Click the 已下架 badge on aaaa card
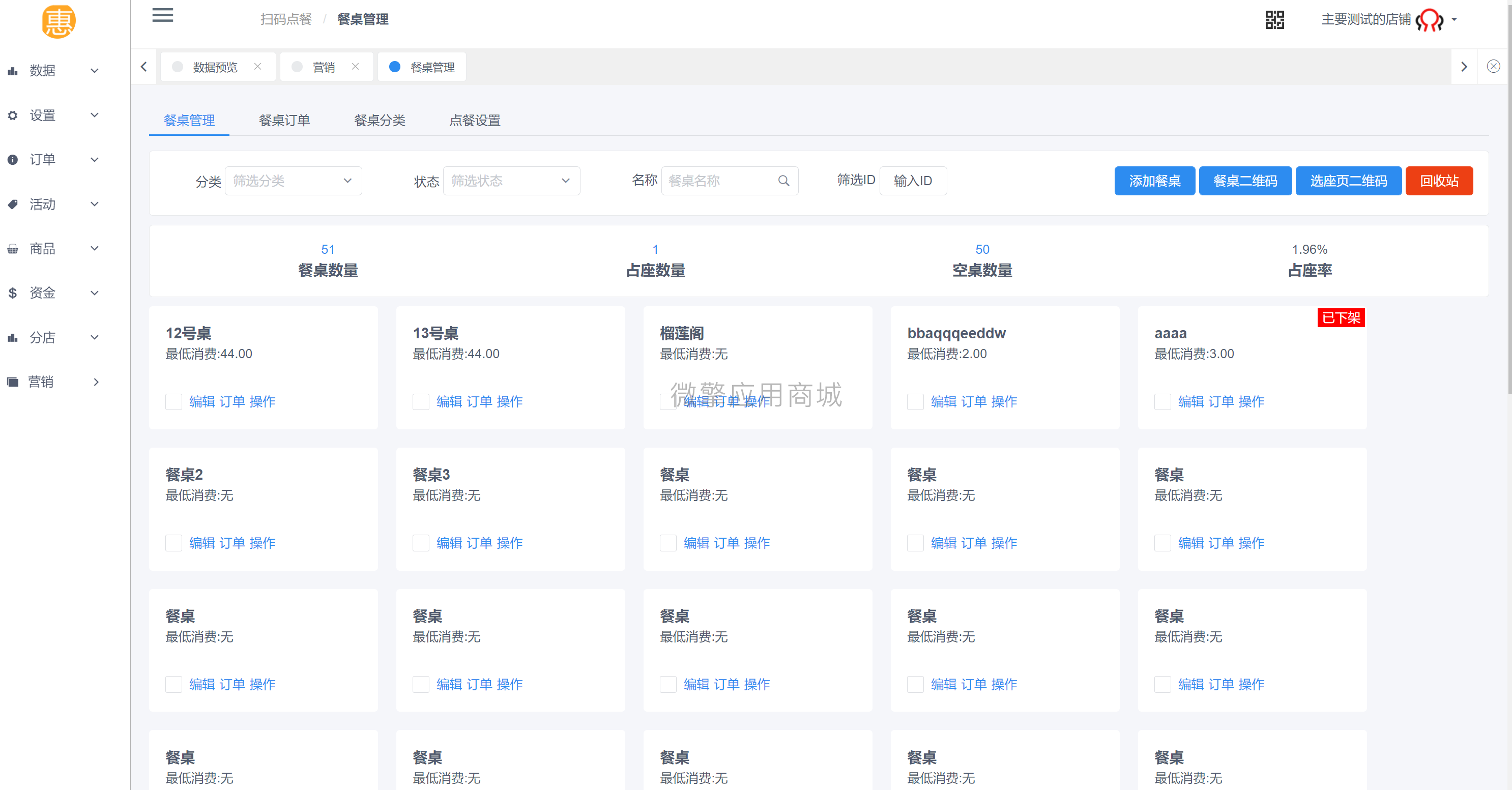 pyautogui.click(x=1341, y=318)
